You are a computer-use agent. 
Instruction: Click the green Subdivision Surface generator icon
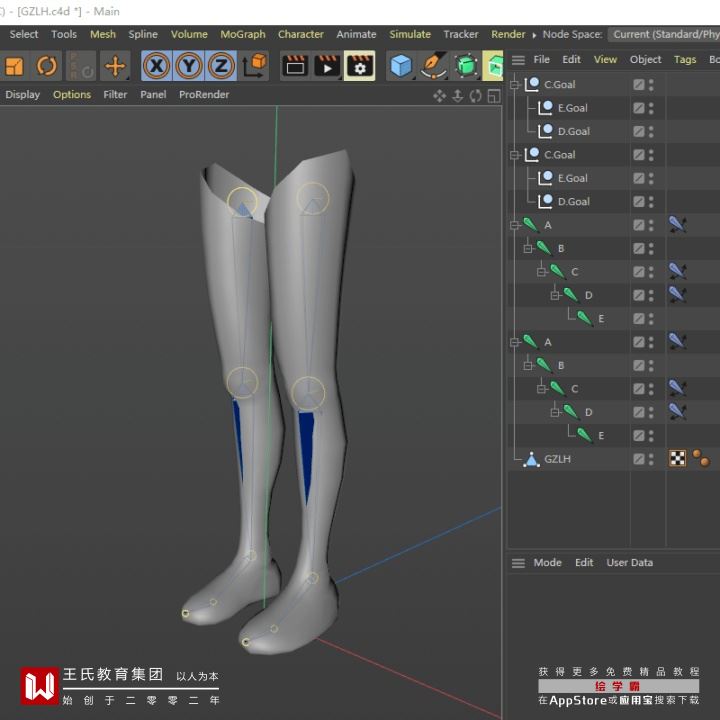(x=466, y=66)
